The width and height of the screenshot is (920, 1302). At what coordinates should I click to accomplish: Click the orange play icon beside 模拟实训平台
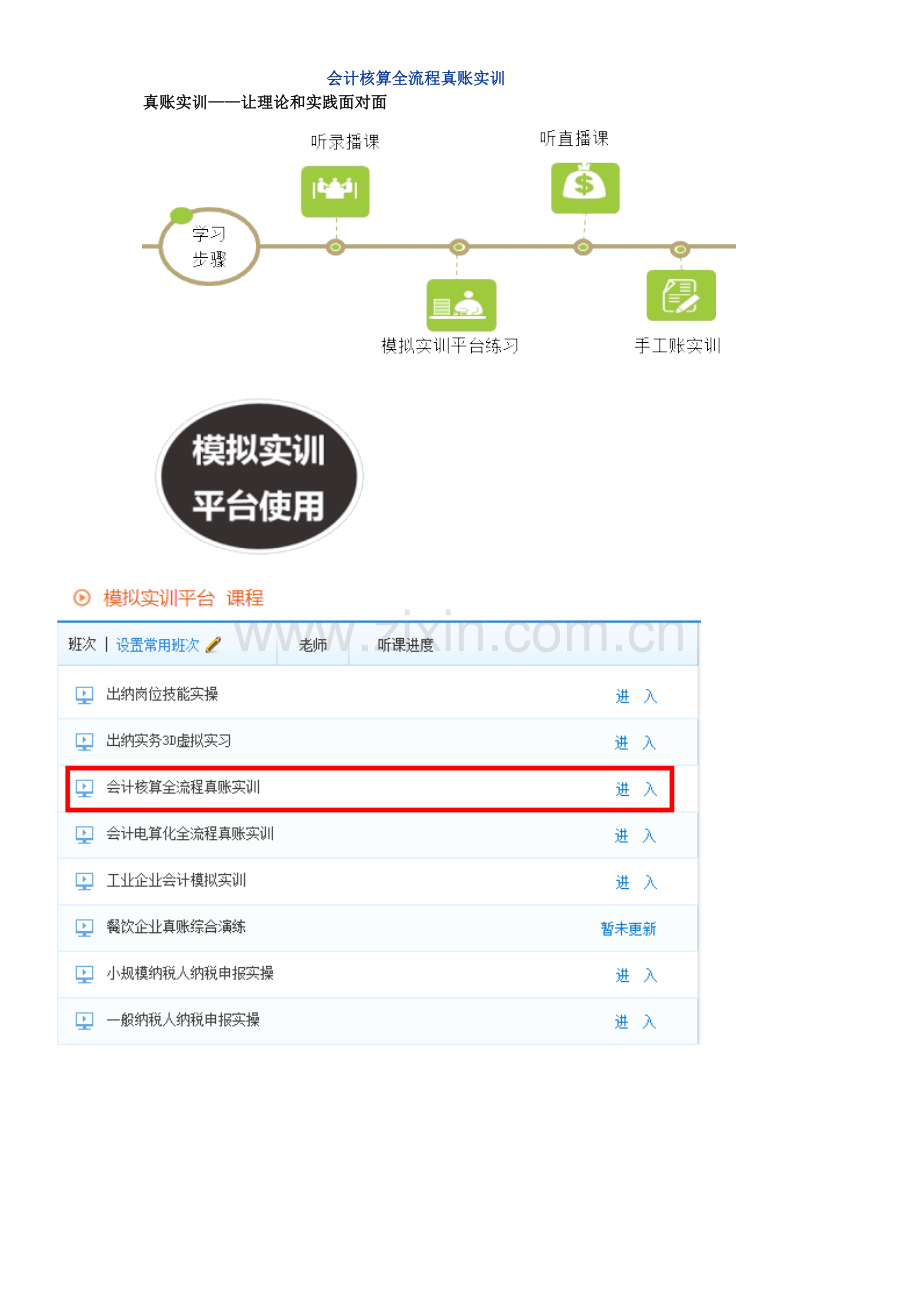coord(82,598)
